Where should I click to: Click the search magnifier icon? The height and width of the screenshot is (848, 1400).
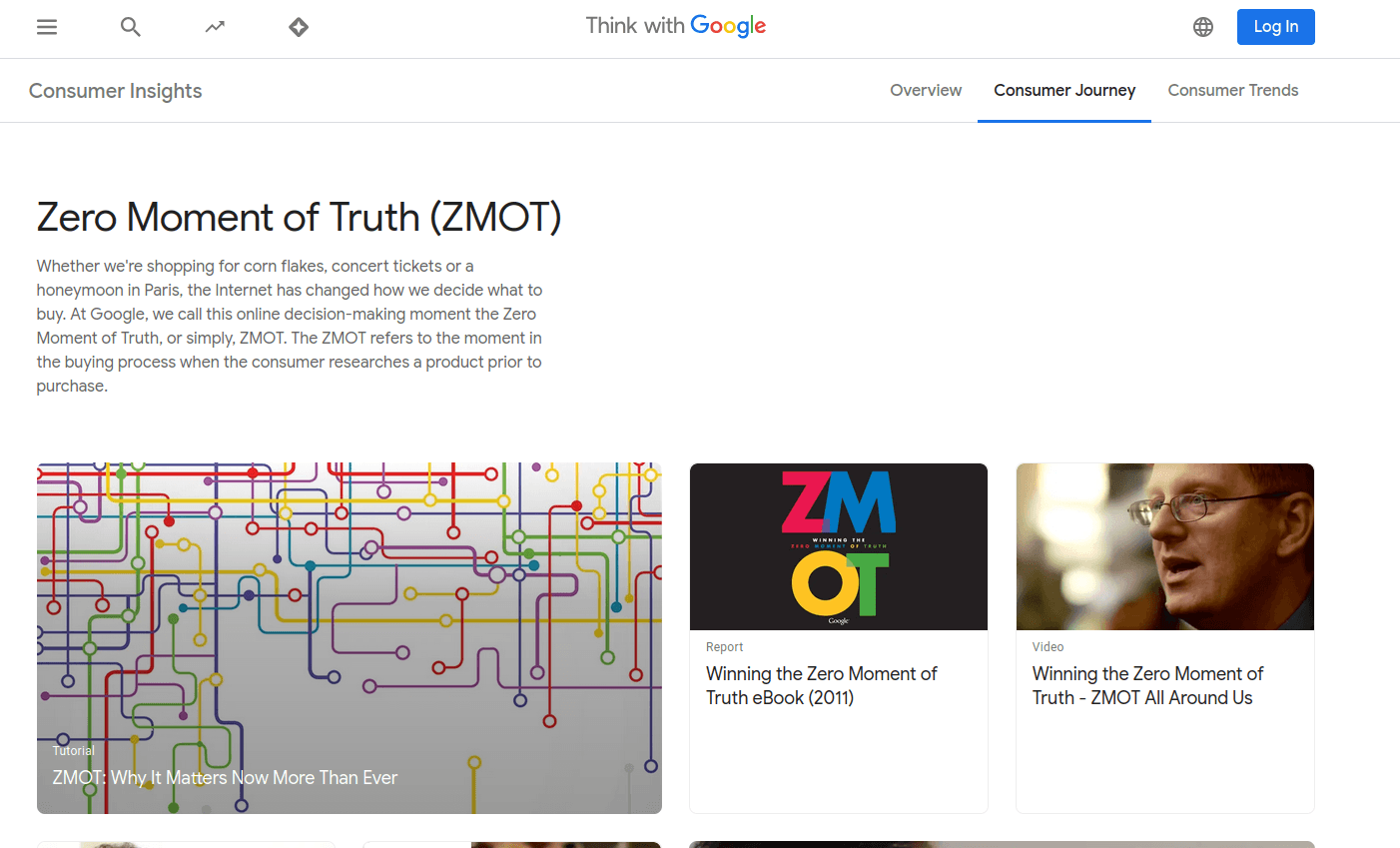[x=130, y=27]
